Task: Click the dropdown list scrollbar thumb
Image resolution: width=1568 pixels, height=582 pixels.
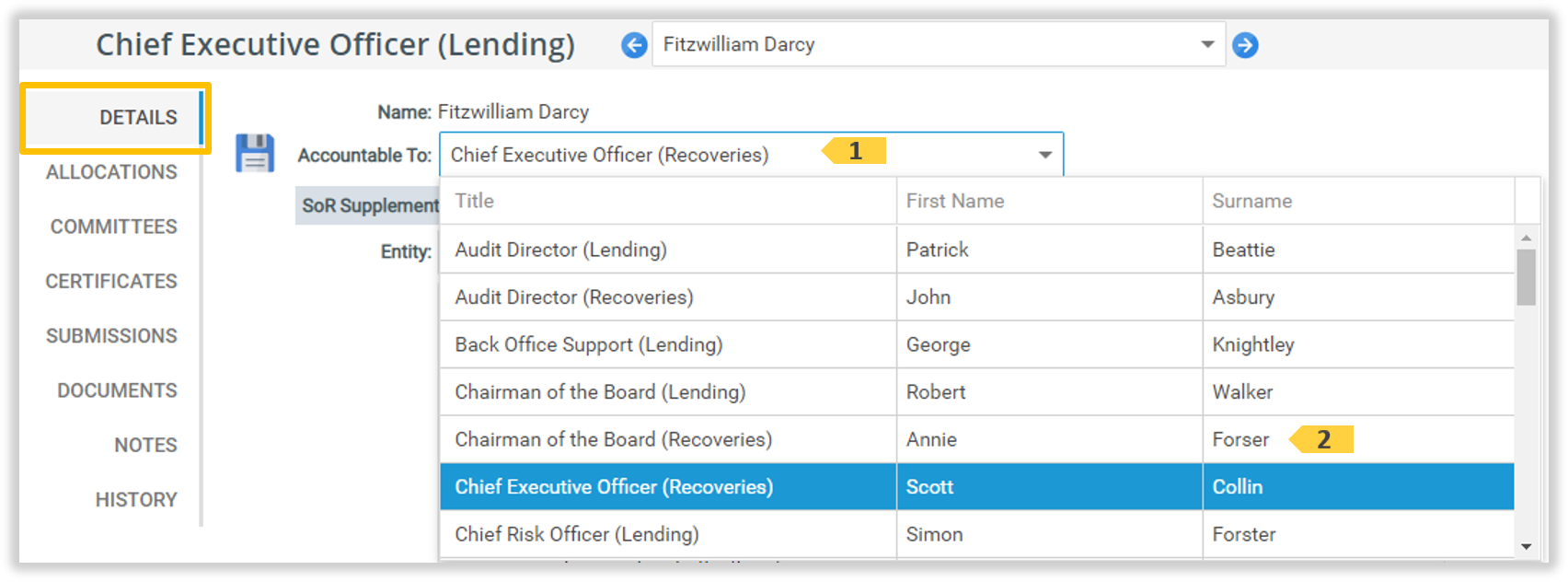Action: coord(1526,276)
